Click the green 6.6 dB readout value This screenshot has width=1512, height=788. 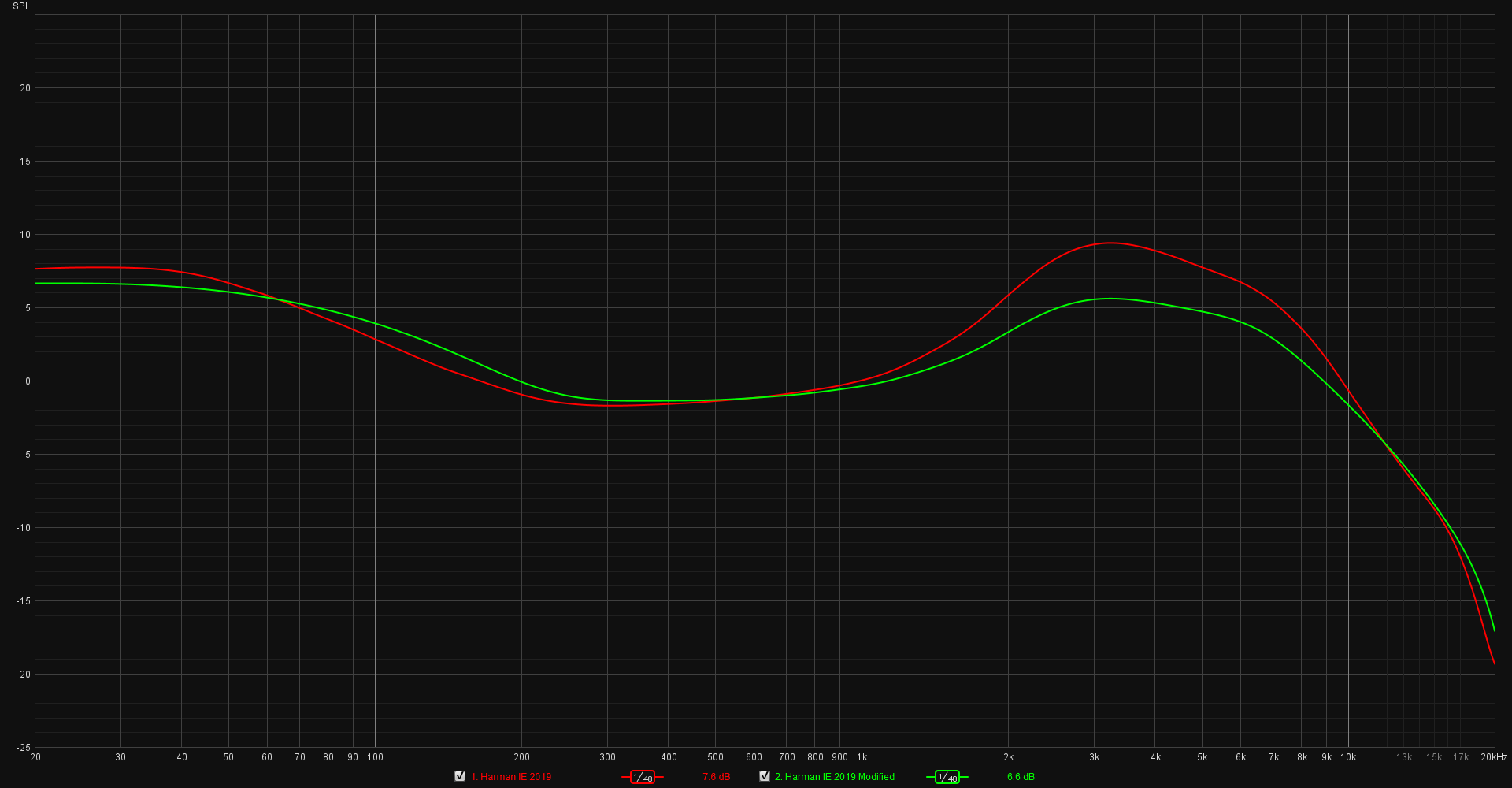point(1021,777)
